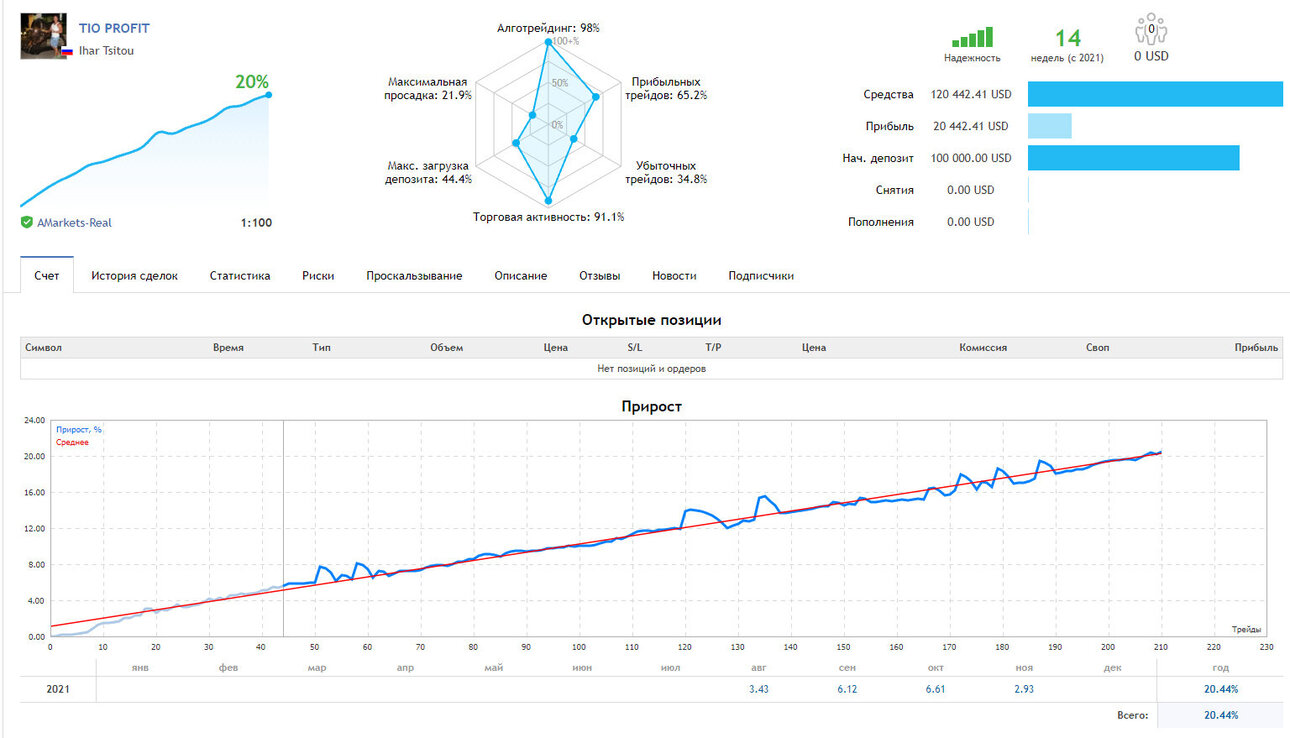Click the Средства equity bar
This screenshot has width=1290, height=738.
1155,94
